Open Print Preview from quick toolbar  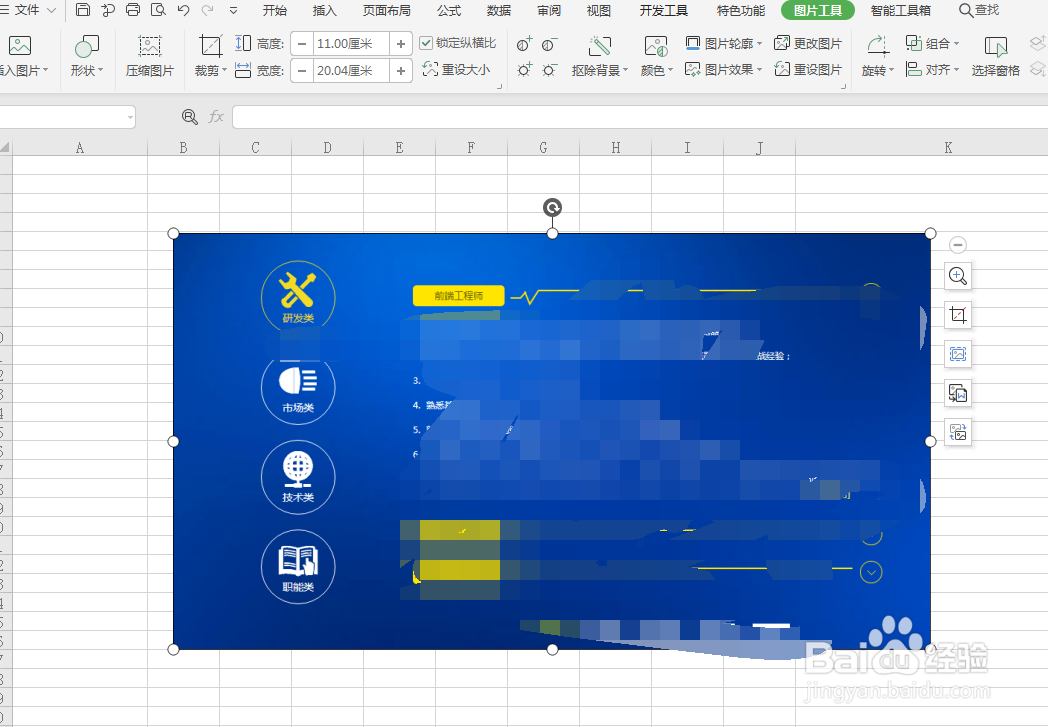(158, 10)
